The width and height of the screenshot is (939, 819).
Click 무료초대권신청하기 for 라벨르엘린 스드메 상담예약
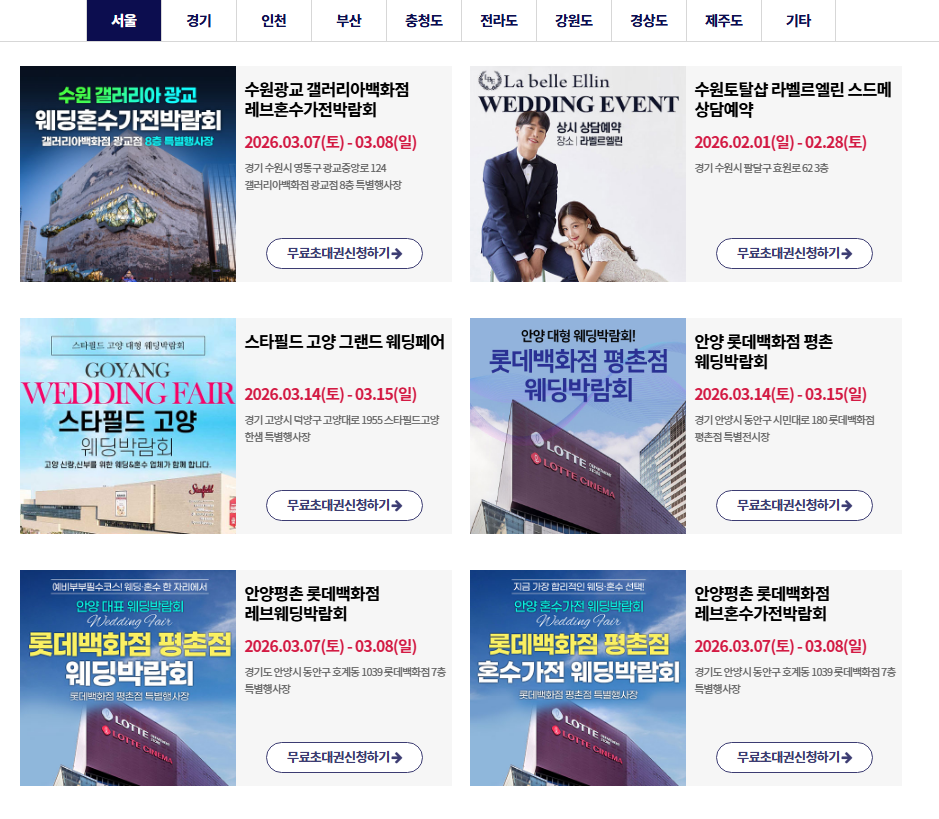click(x=794, y=253)
